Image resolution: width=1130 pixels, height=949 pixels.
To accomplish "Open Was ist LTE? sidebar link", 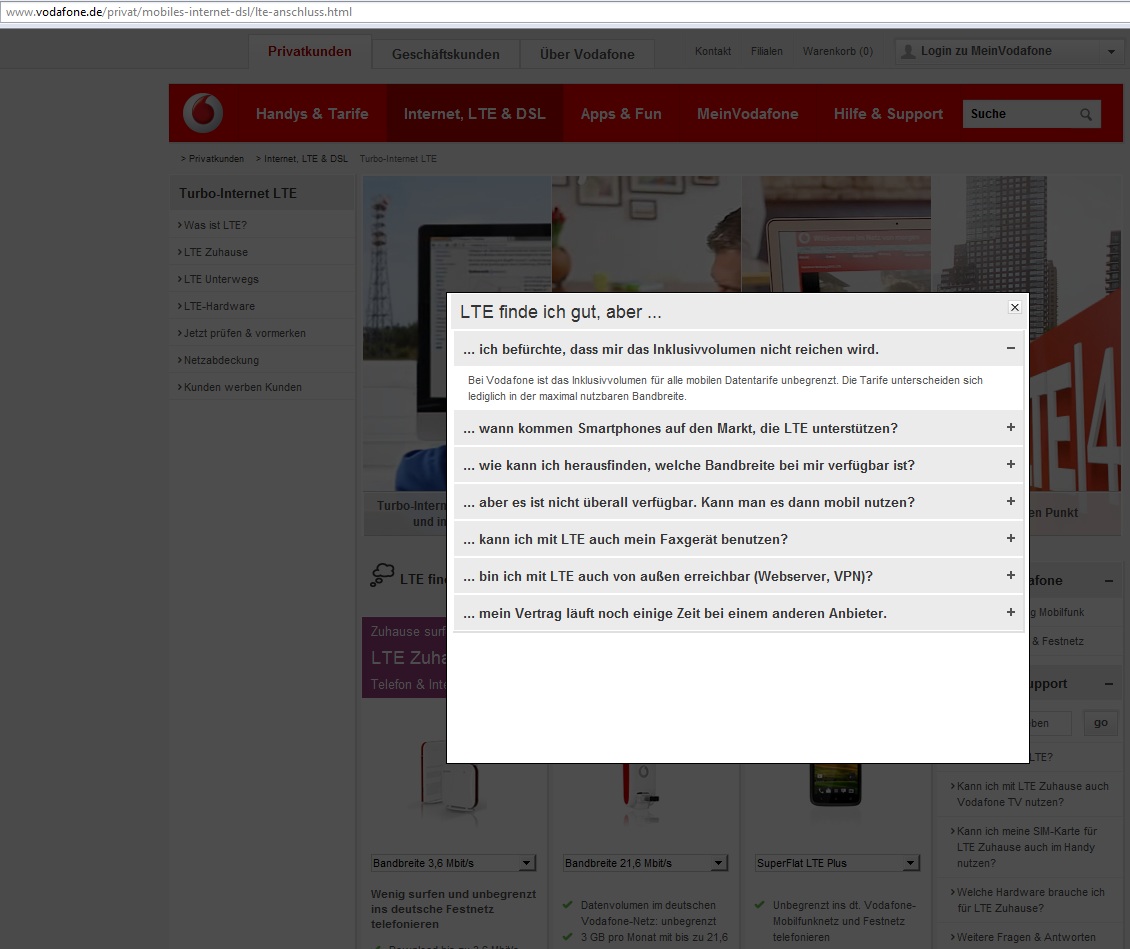I will click(x=215, y=225).
